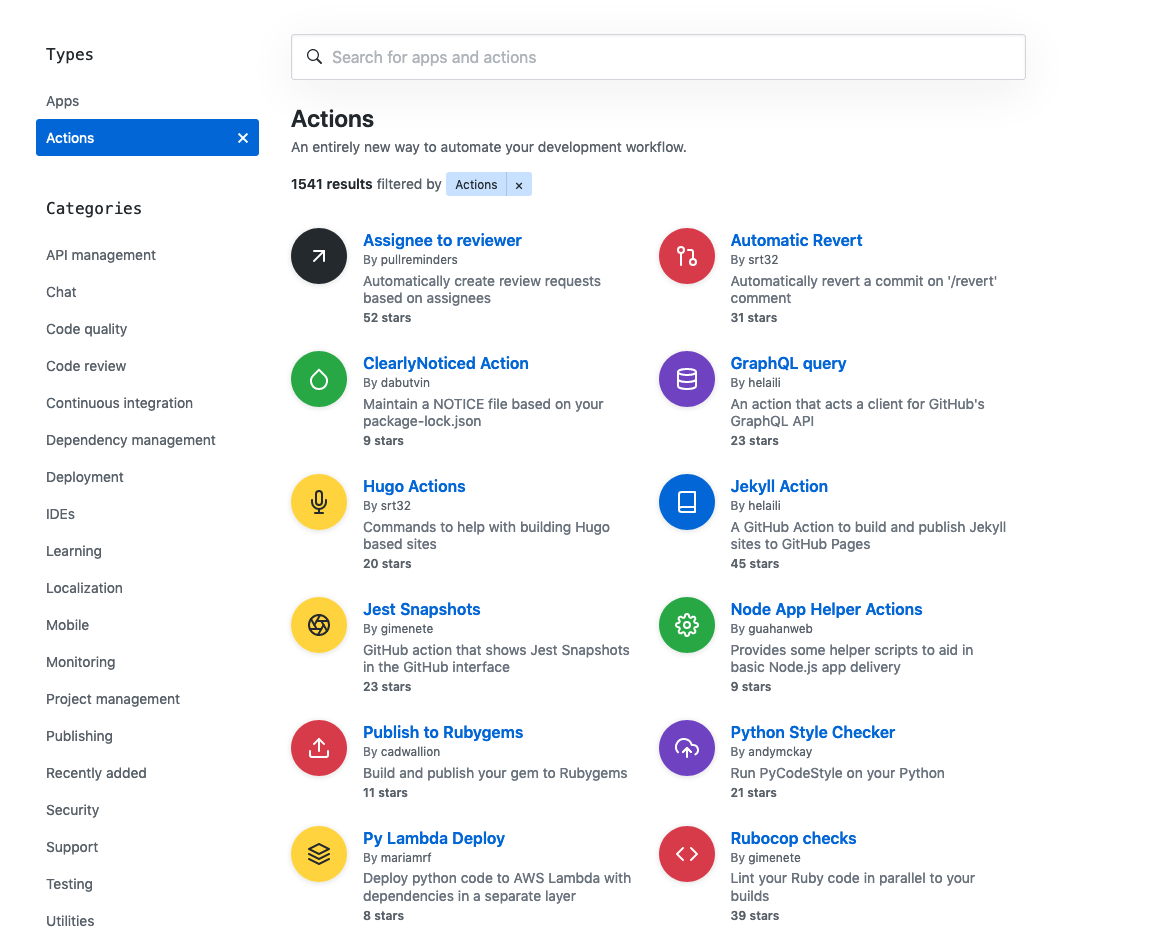Click the apps and actions search field
This screenshot has width=1163, height=945.
658,57
